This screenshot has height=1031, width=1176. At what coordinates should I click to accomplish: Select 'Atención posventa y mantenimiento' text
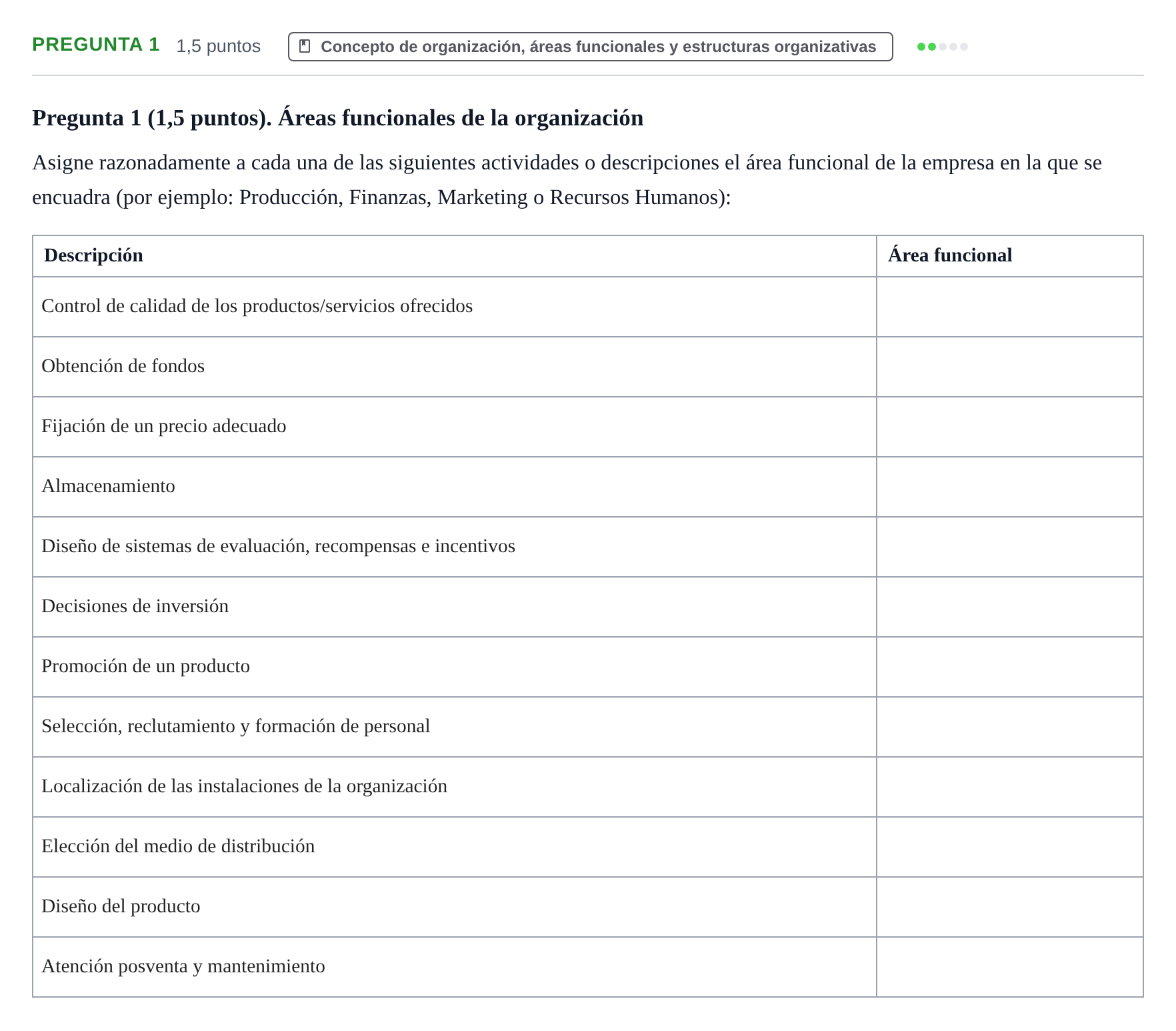pos(183,966)
